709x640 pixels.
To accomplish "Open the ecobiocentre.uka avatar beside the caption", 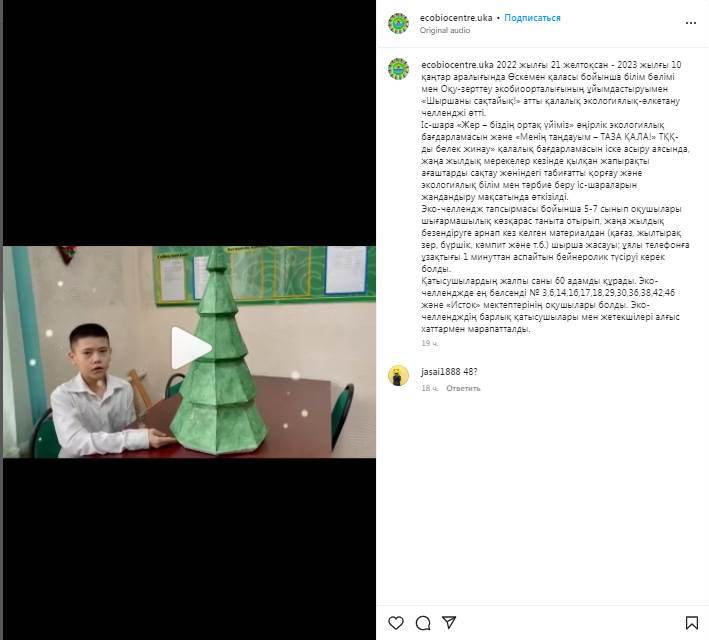I will pos(398,69).
